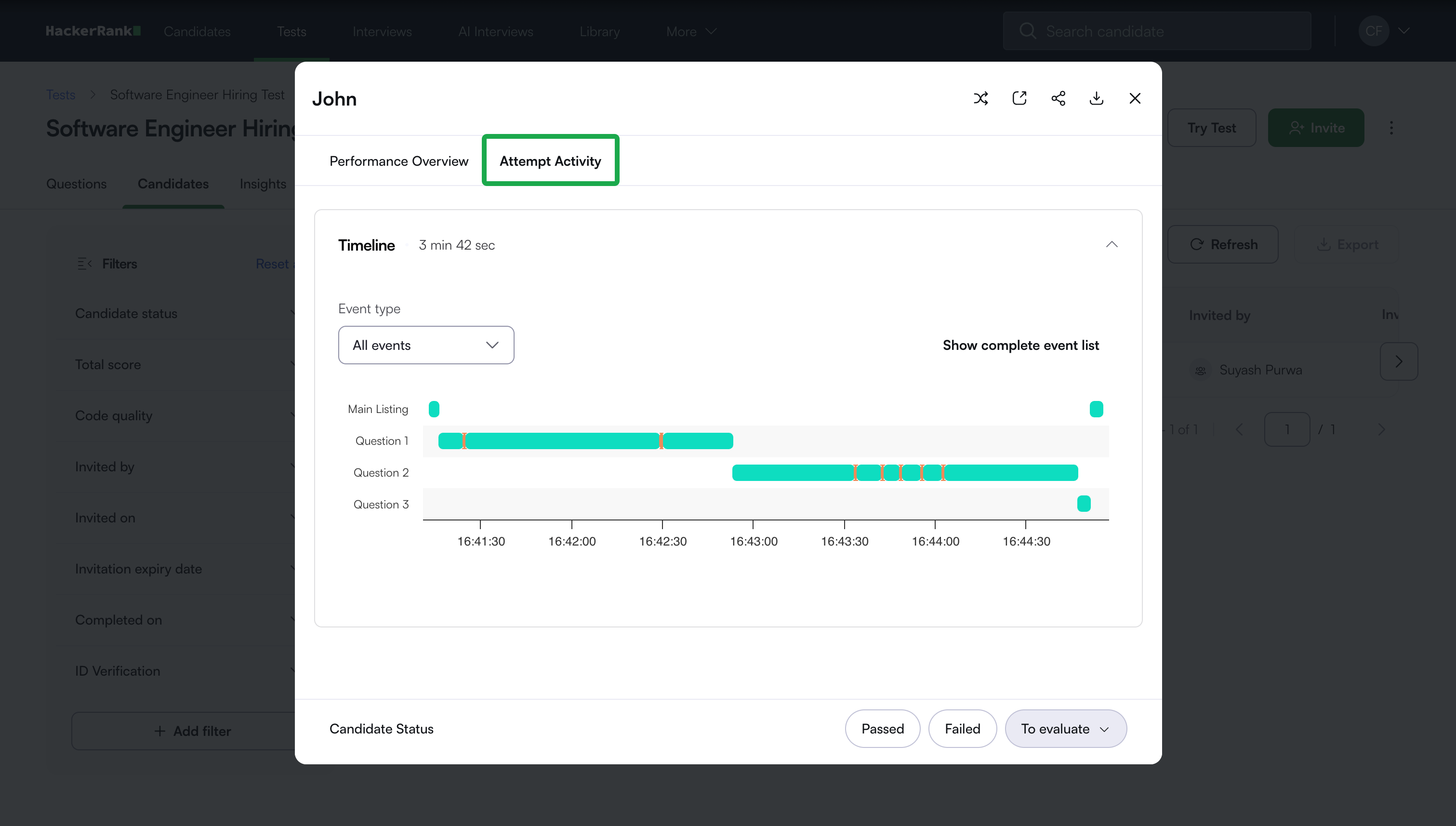Switch to Performance Overview tab
This screenshot has height=826, width=1456.
click(399, 161)
